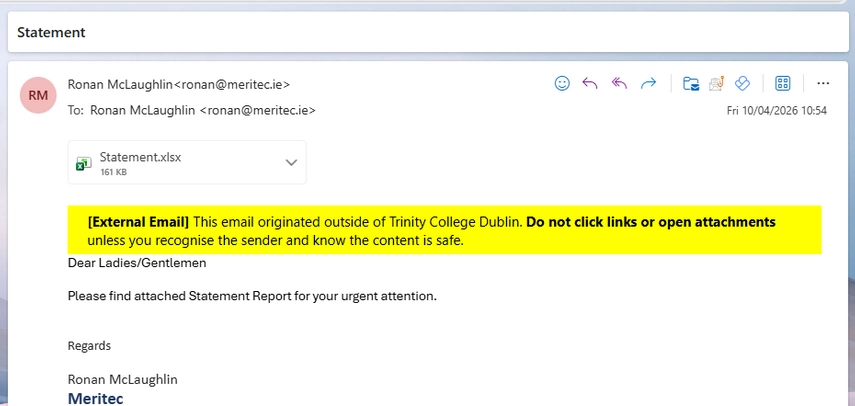Click the RM sender avatar
This screenshot has height=406, width=855.
point(38,95)
